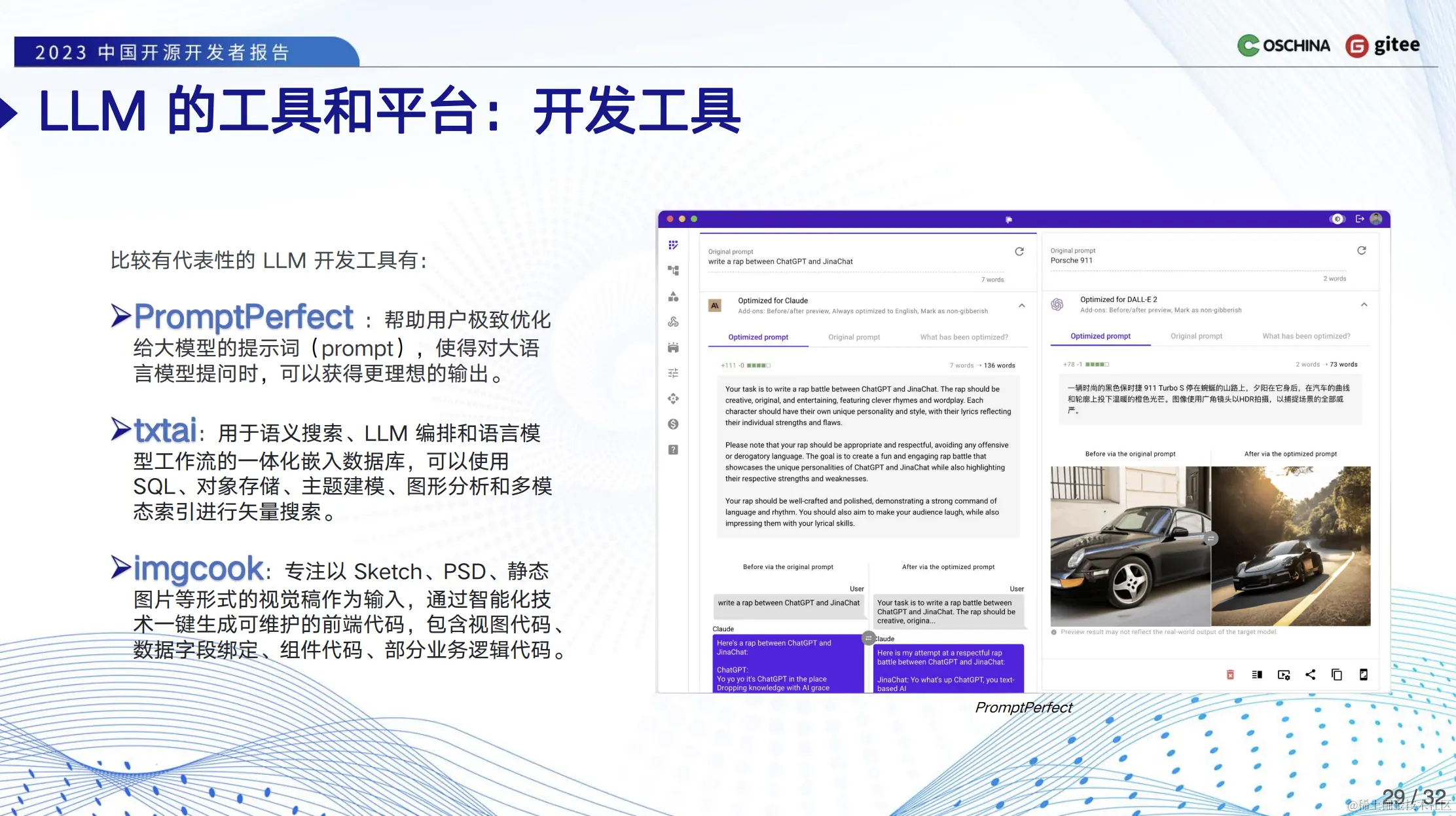Screen dimensions: 1456x816
Task: Click the webhook sidebar icon
Action: pos(673,322)
